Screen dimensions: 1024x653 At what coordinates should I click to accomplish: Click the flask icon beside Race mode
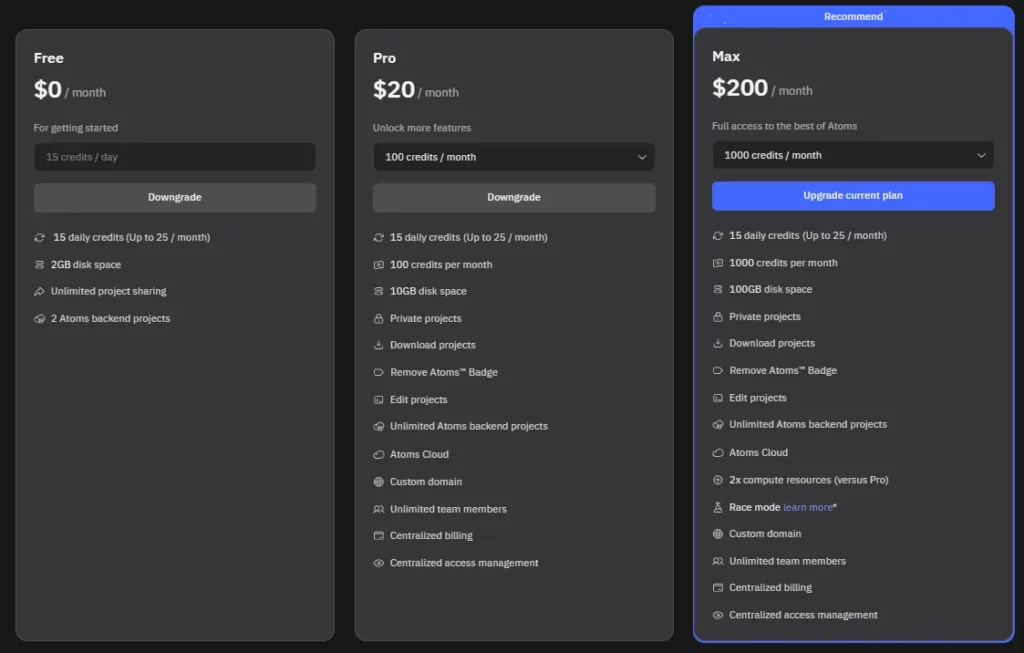tap(718, 507)
